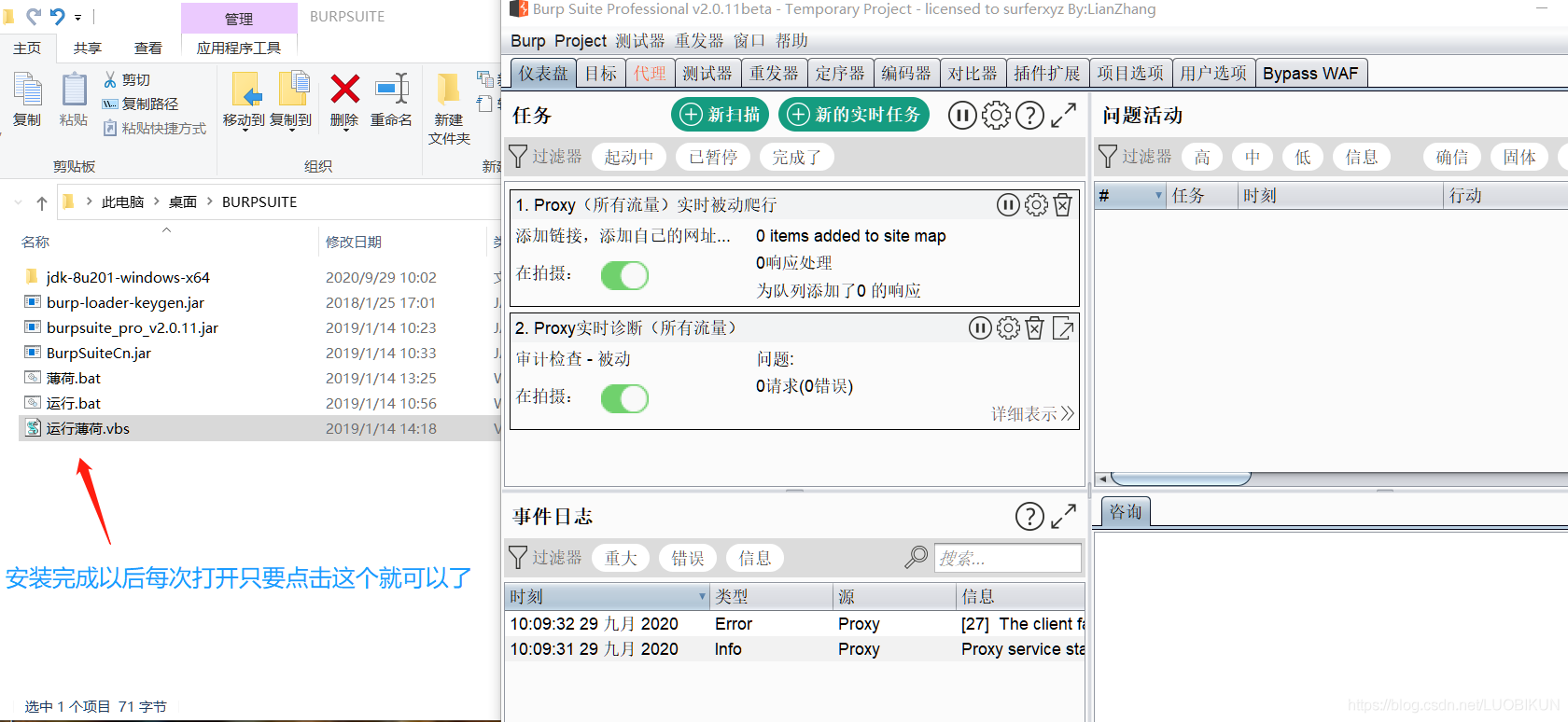Click the 任务 filter funnel icon

(518, 157)
